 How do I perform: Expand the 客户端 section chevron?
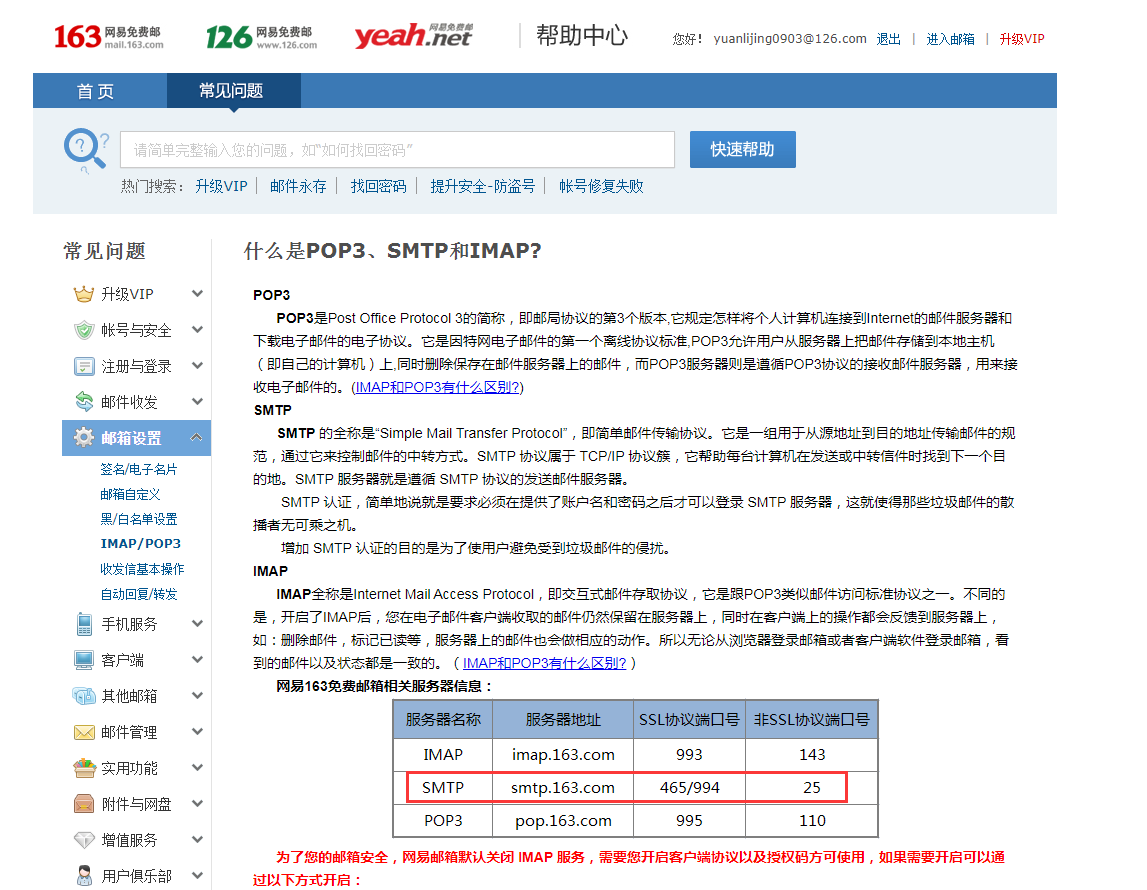pos(197,660)
